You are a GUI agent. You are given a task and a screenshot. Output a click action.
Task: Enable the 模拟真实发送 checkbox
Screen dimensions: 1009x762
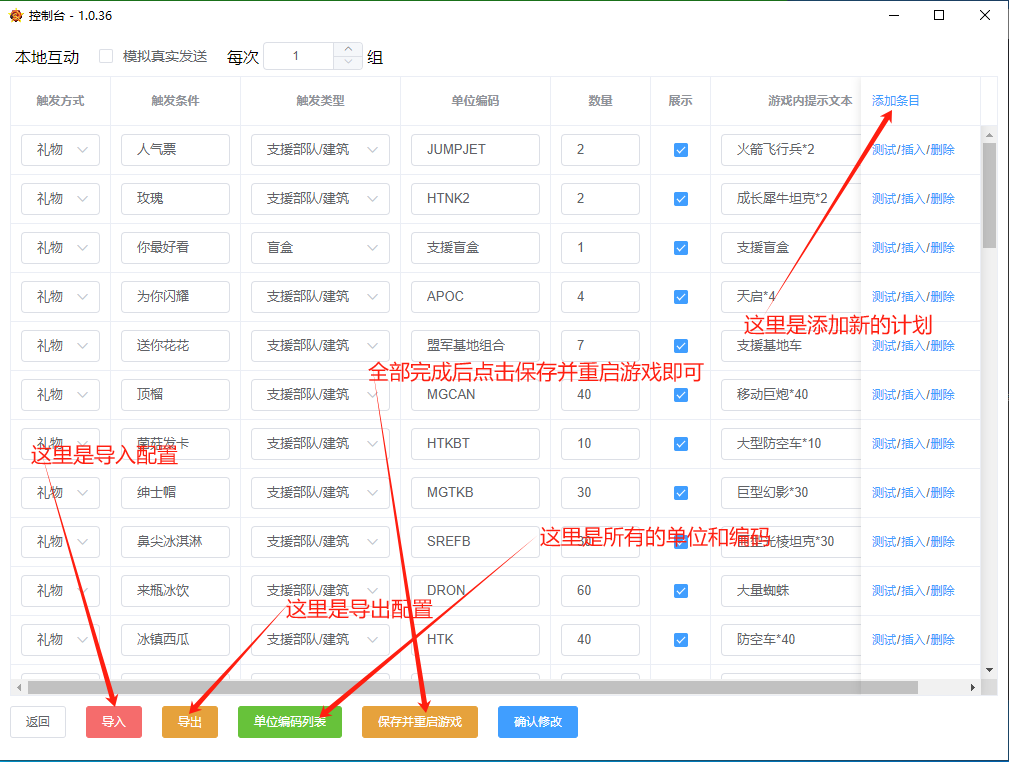click(x=105, y=56)
